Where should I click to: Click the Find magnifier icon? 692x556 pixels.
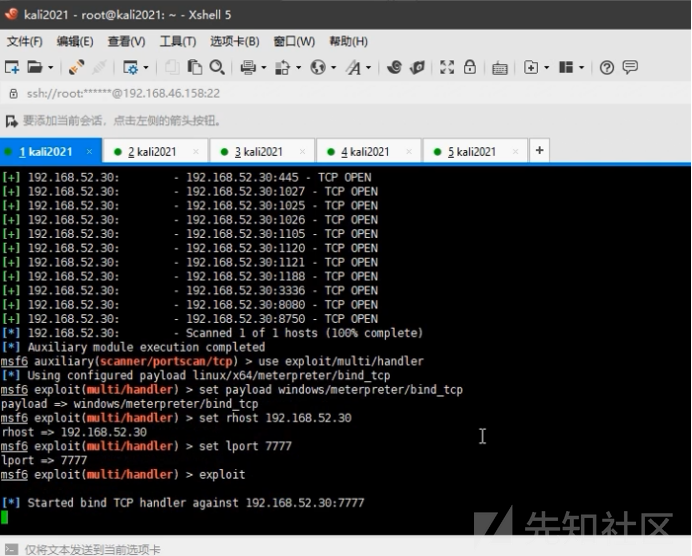pyautogui.click(x=217, y=68)
